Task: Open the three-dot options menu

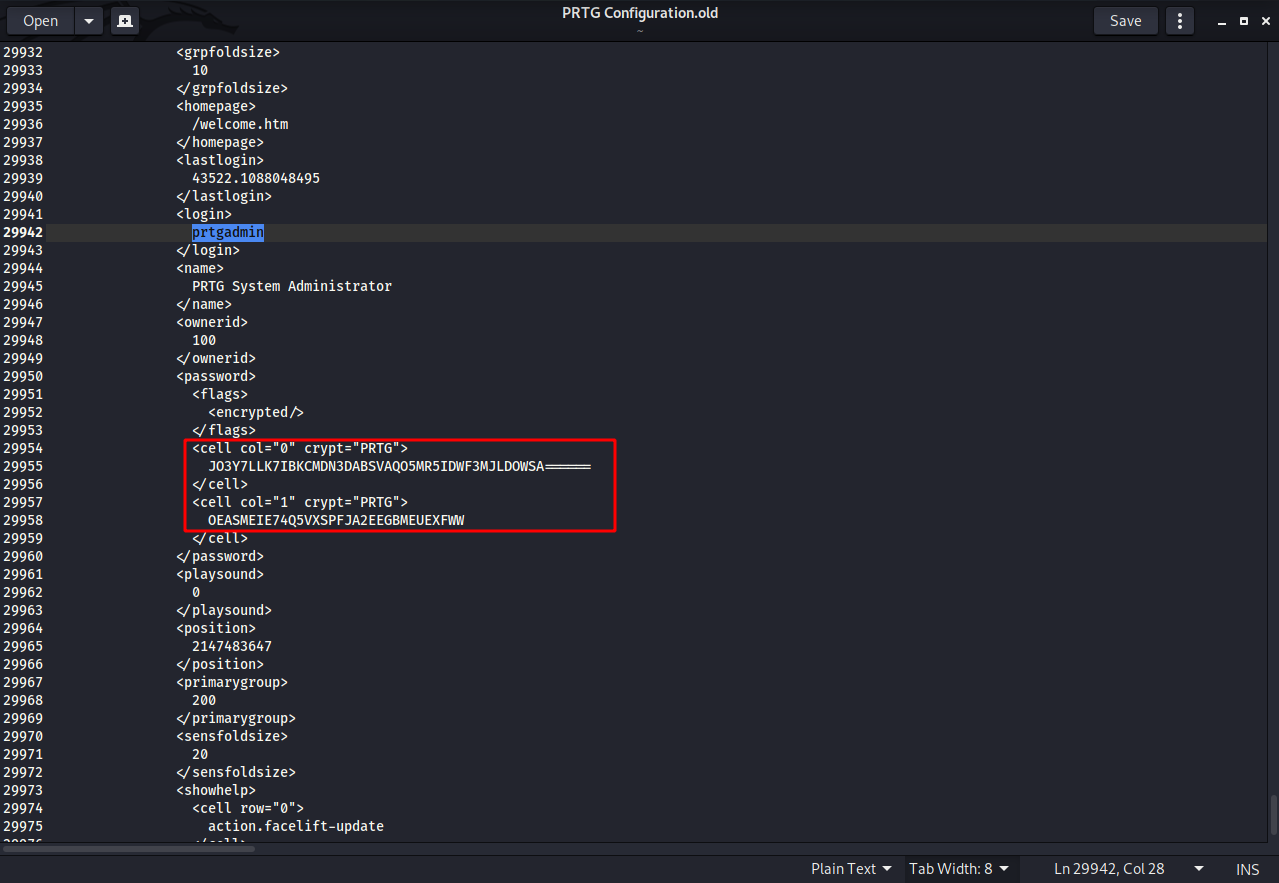Action: tap(1180, 20)
